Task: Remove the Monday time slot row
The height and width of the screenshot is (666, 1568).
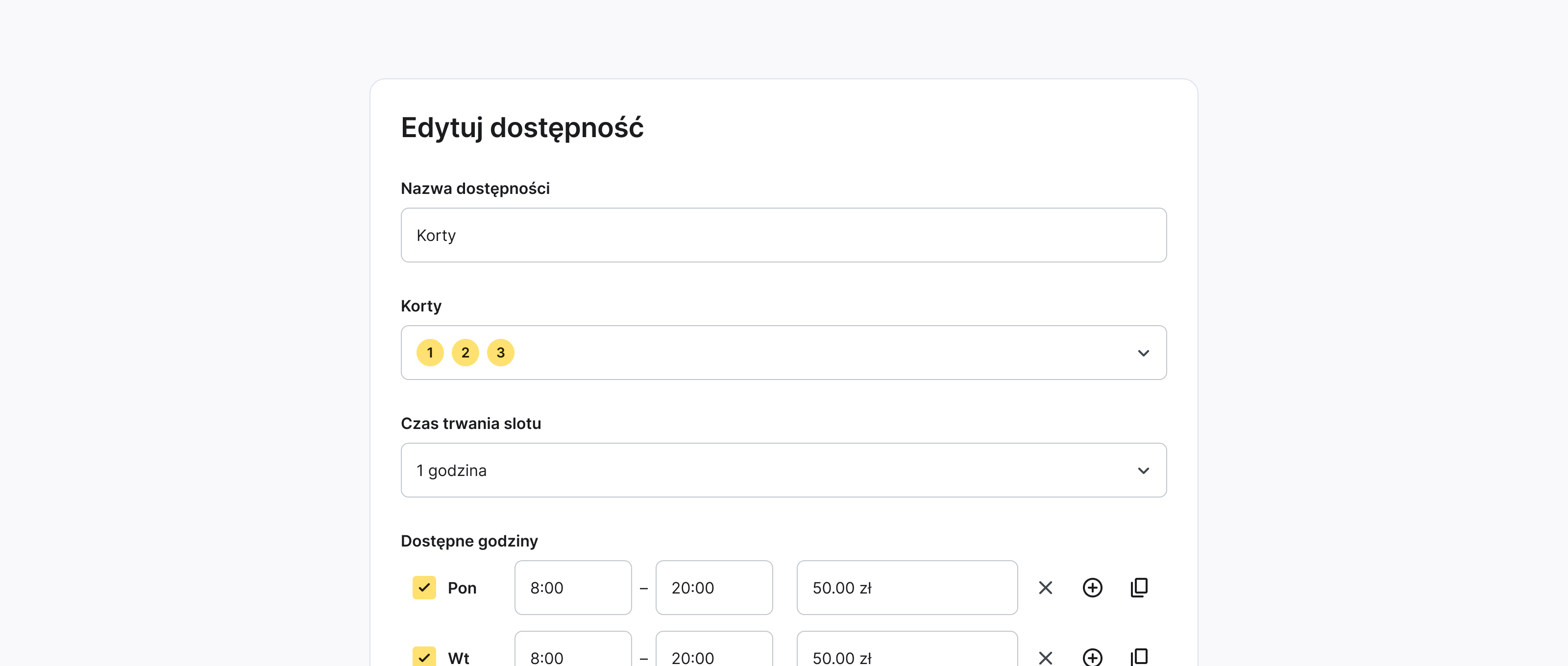Action: 1045,588
